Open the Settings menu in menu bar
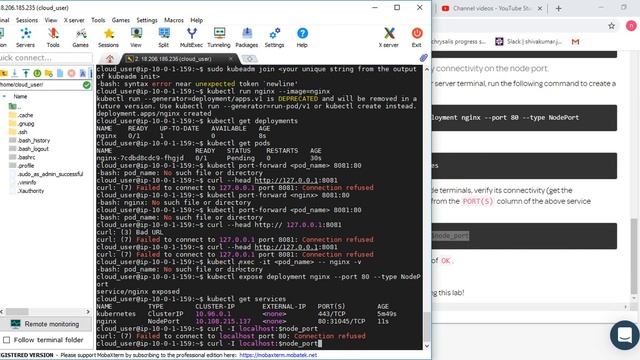Image resolution: width=640 pixels, height=360 pixels. 147,20
